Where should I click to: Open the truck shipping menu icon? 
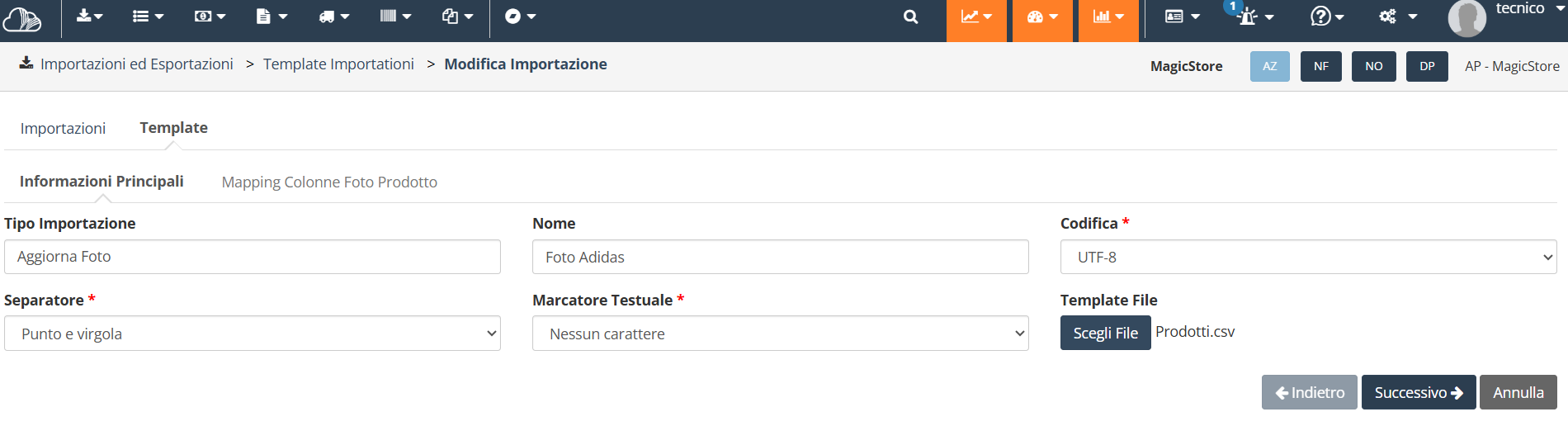[x=333, y=17]
